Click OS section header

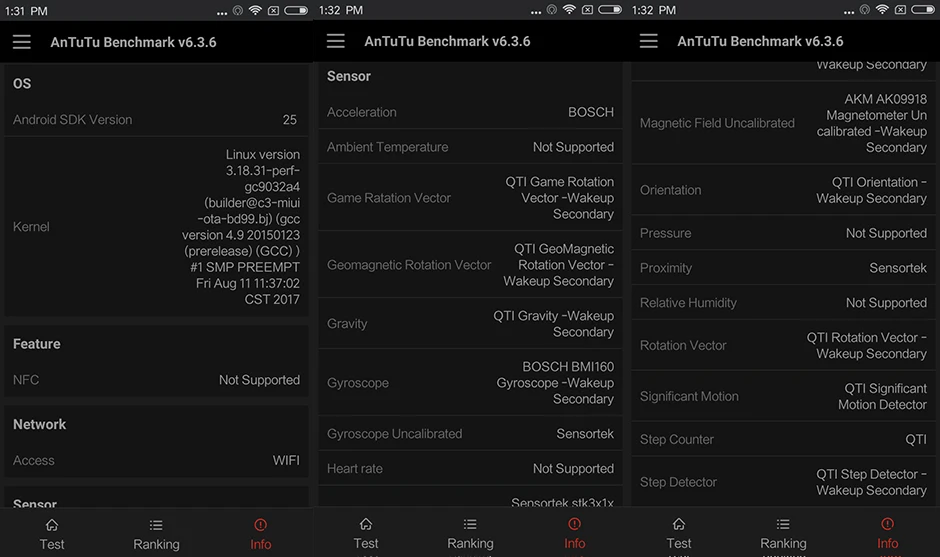(22, 83)
